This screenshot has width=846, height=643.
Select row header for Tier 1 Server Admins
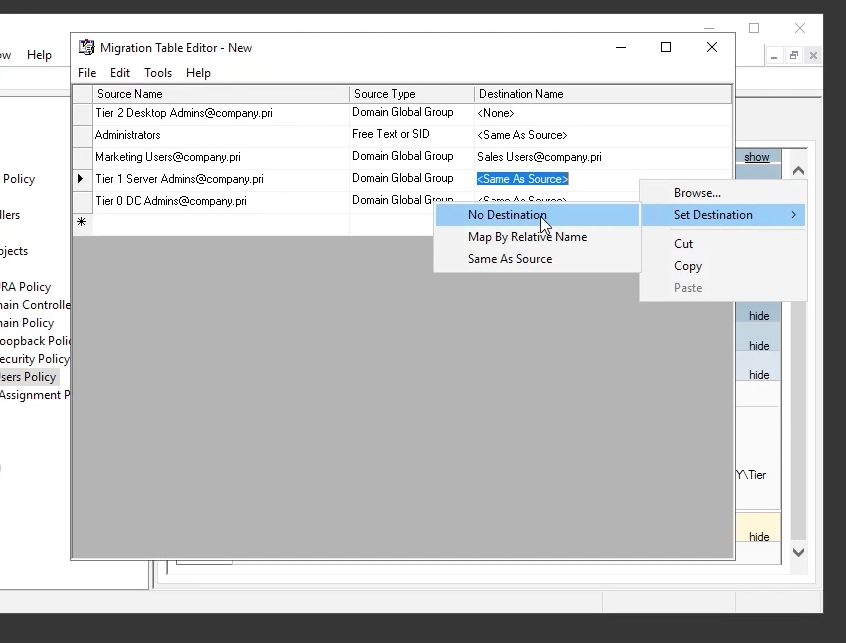(x=81, y=179)
